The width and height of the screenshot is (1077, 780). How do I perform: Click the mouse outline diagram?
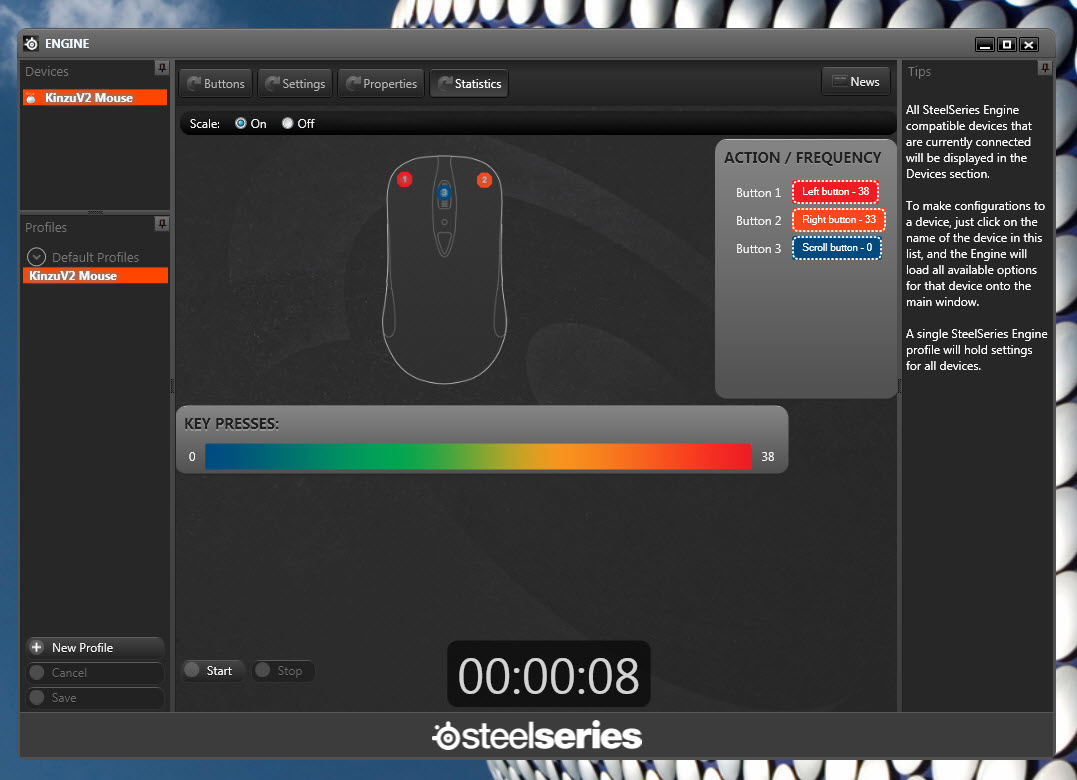[x=444, y=269]
